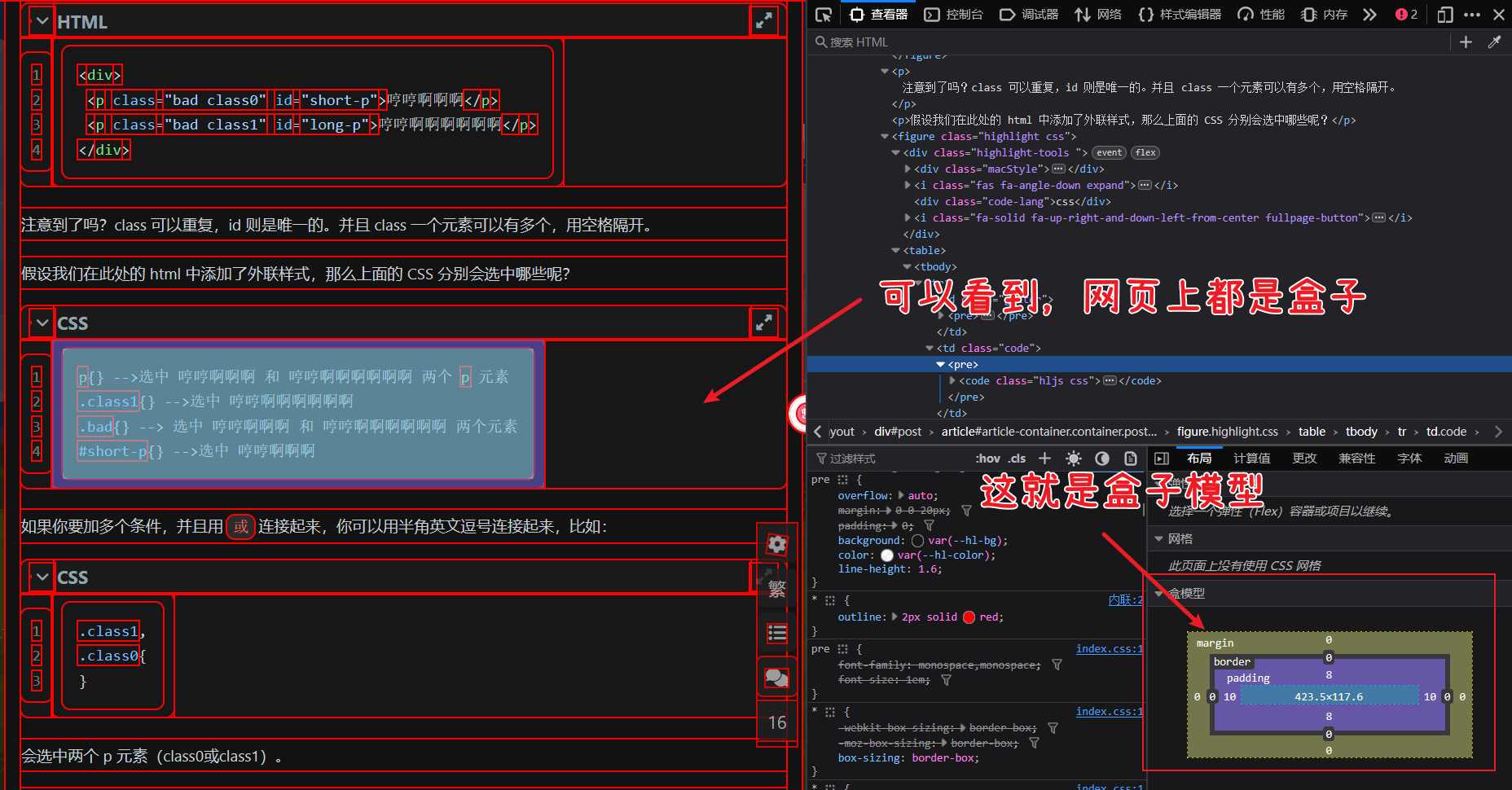Viewport: 1512px width, 790px height.
Task: Add a new rule with the plus icon
Action: [1044, 458]
